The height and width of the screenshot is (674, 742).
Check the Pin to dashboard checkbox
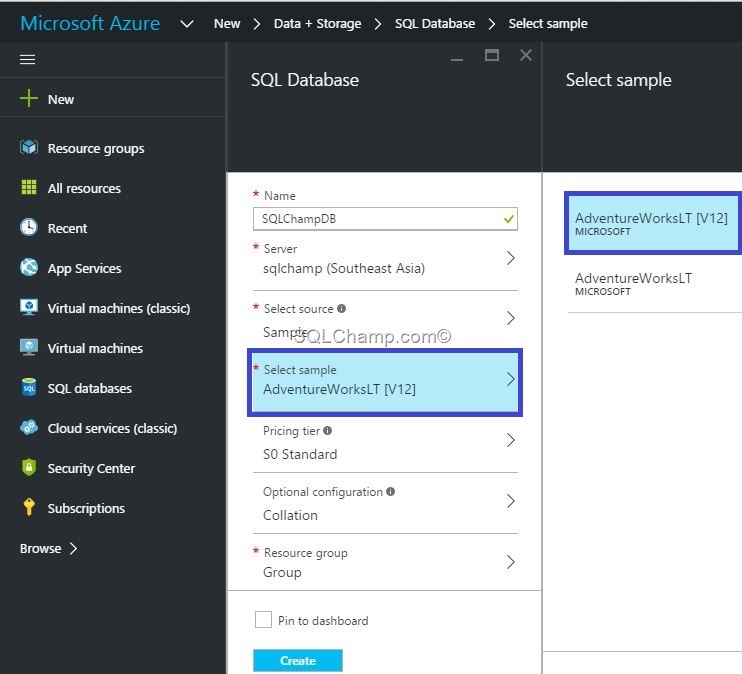(263, 620)
